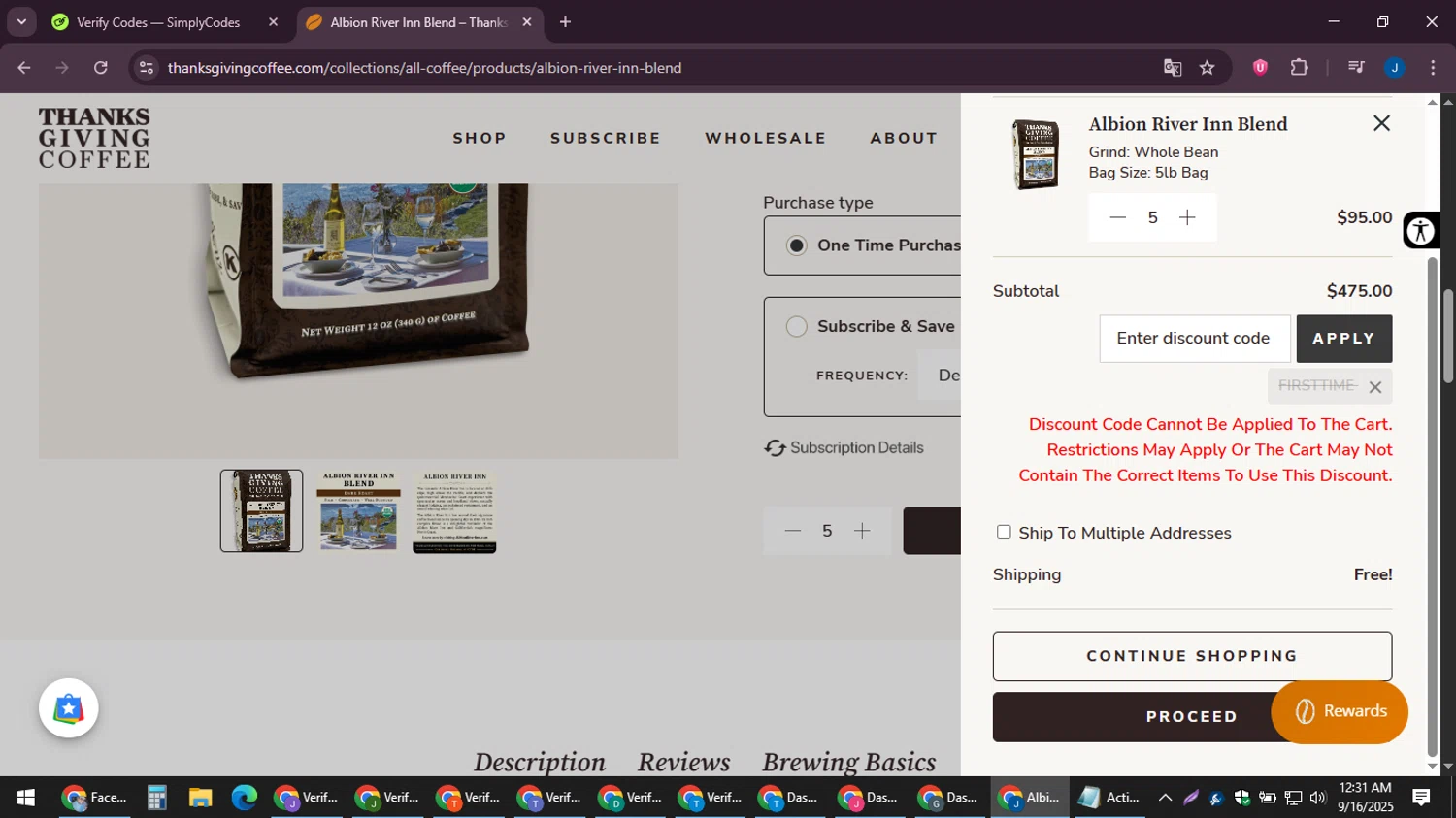This screenshot has width=1456, height=818.
Task: Remove the FIRSTTIME discount code tag
Action: pyautogui.click(x=1374, y=387)
